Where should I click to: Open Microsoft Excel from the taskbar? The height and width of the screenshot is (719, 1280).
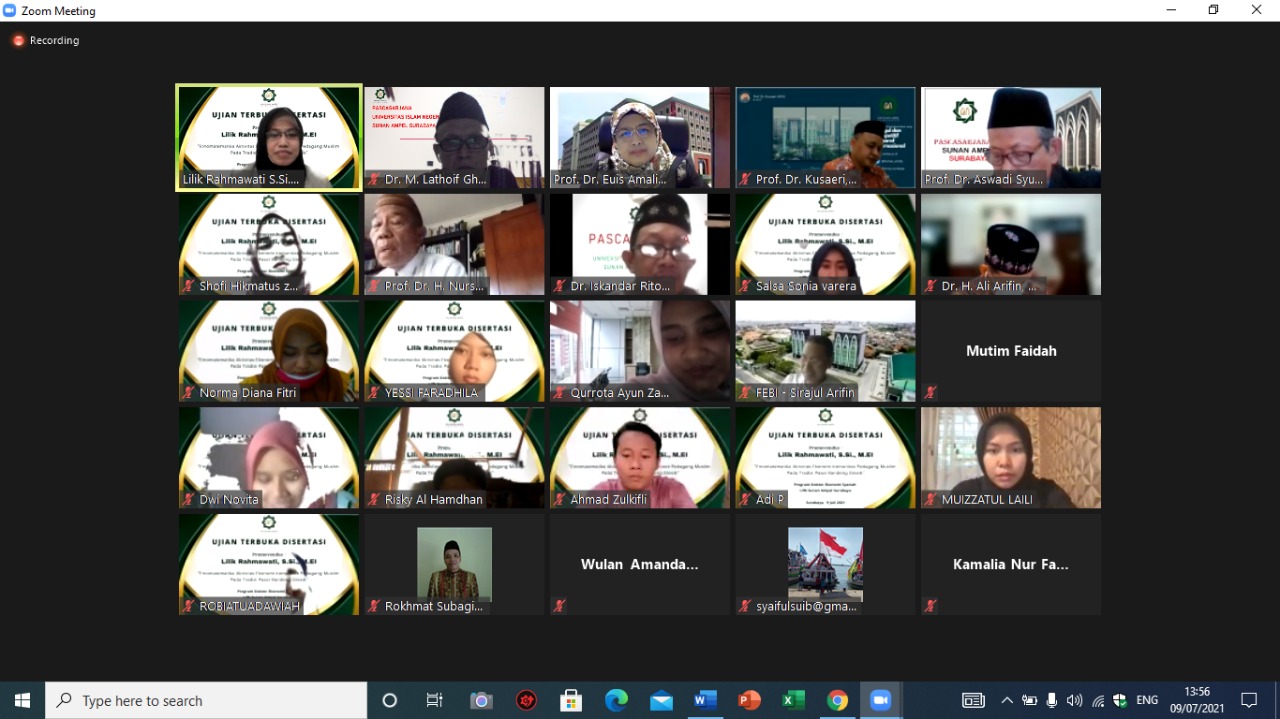coord(793,700)
